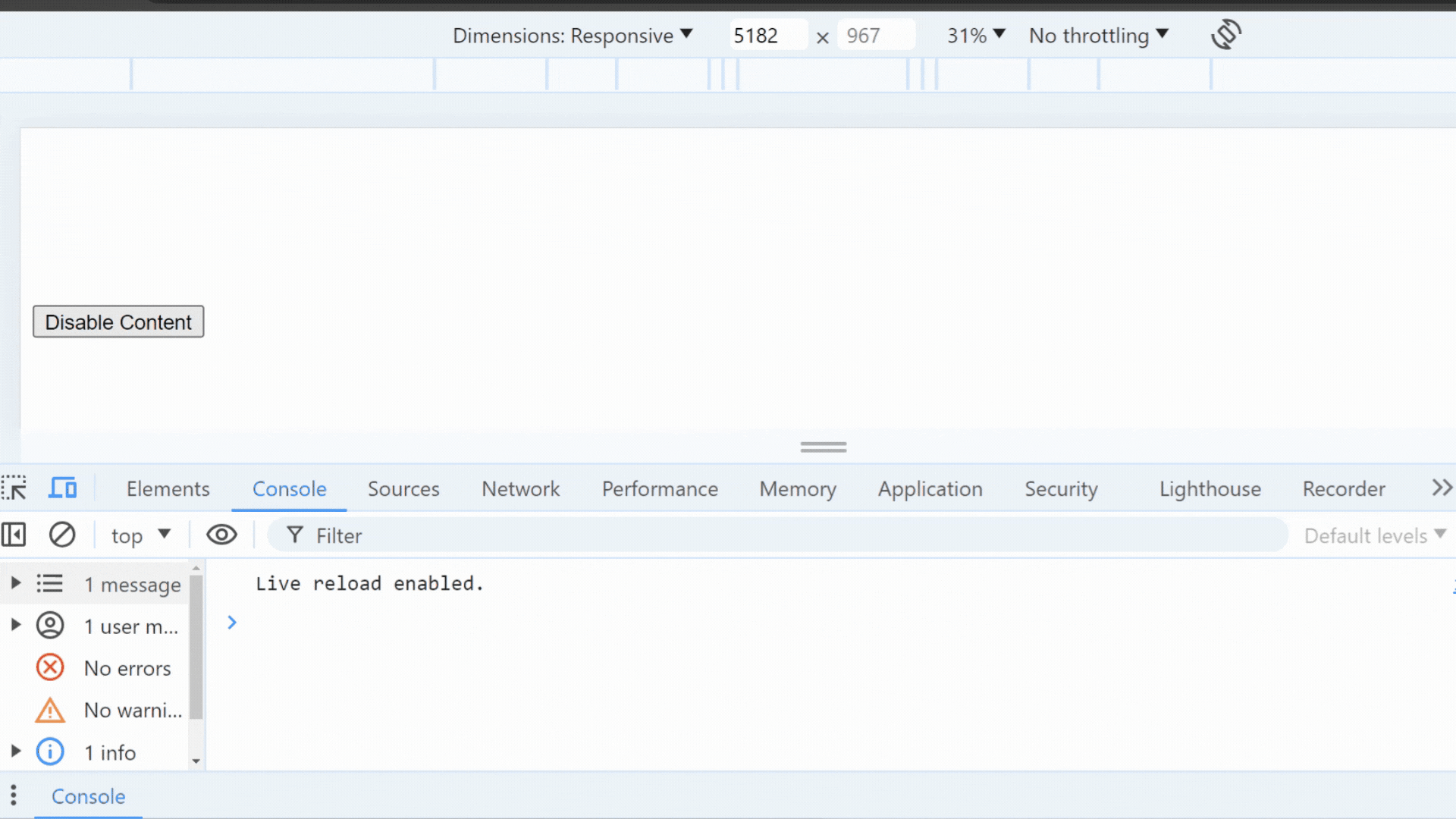
Task: Click the Inspect element icon
Action: [14, 489]
